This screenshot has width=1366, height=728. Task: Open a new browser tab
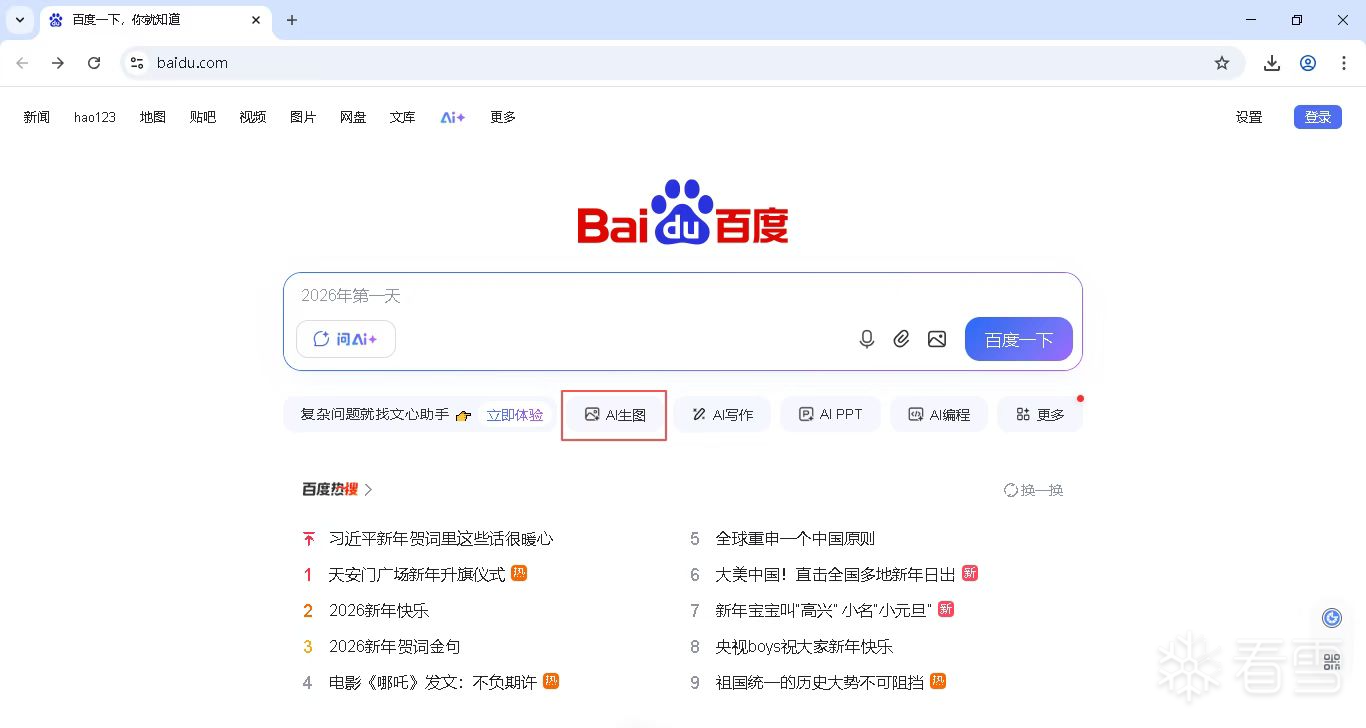(292, 20)
